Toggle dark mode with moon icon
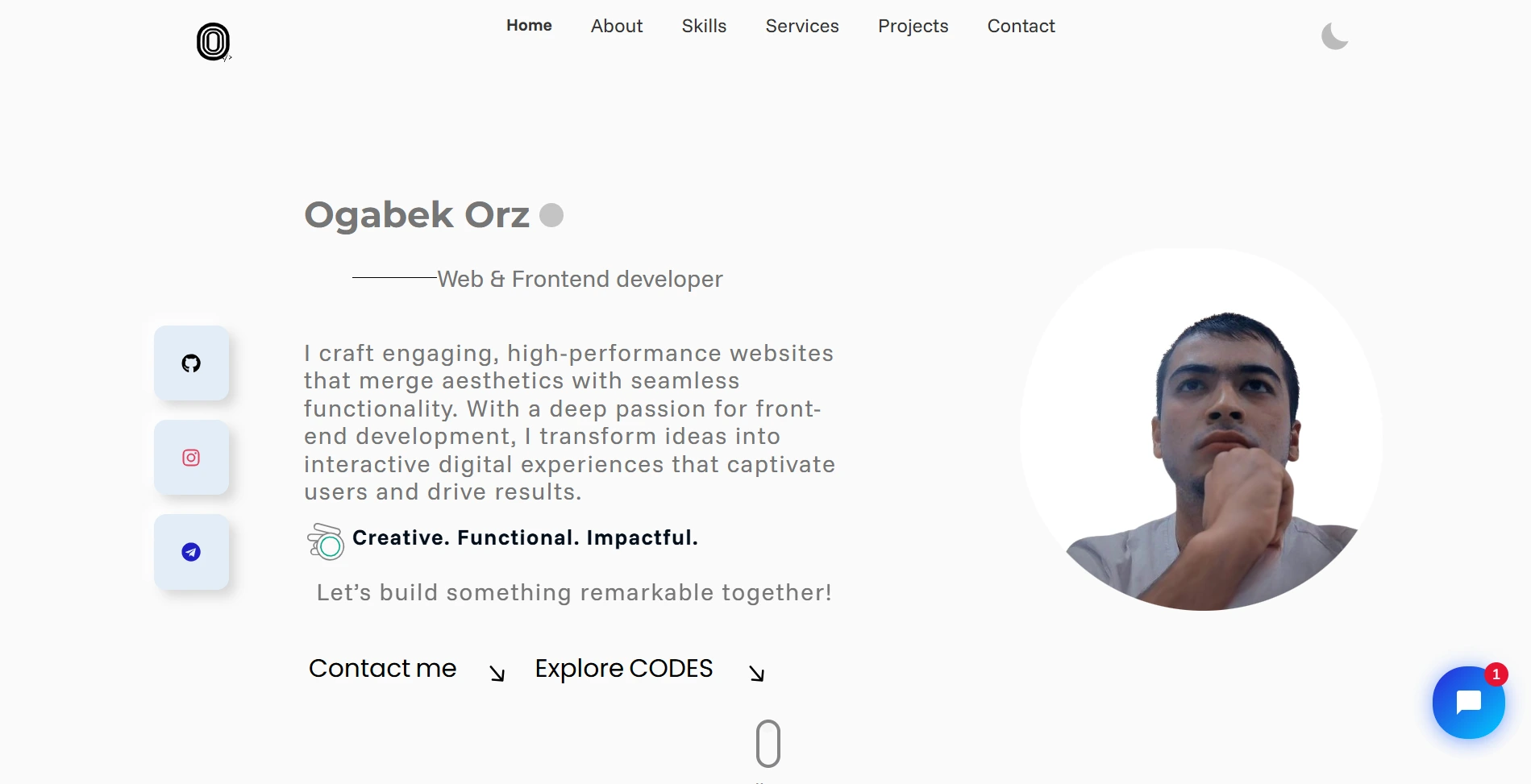This screenshot has height=784, width=1531. tap(1334, 36)
